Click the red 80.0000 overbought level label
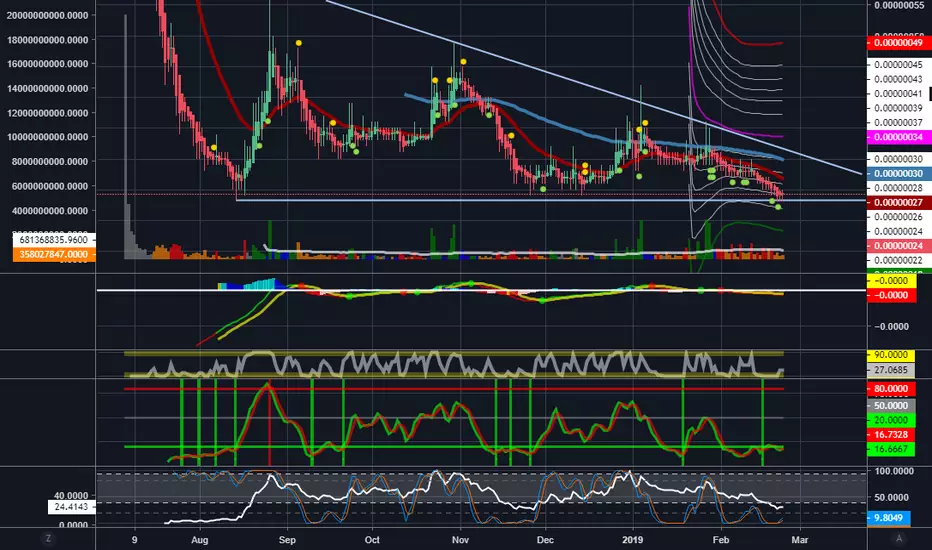932x550 pixels. tap(892, 389)
